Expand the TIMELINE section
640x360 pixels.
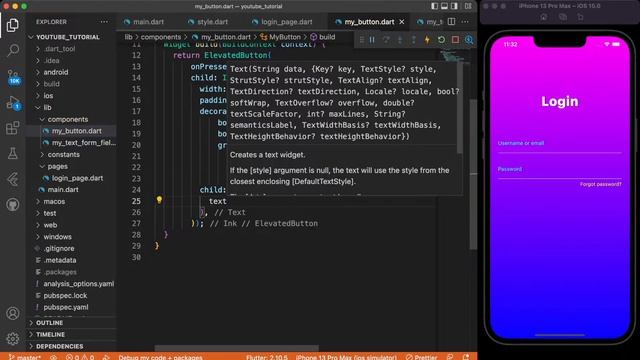click(50, 335)
